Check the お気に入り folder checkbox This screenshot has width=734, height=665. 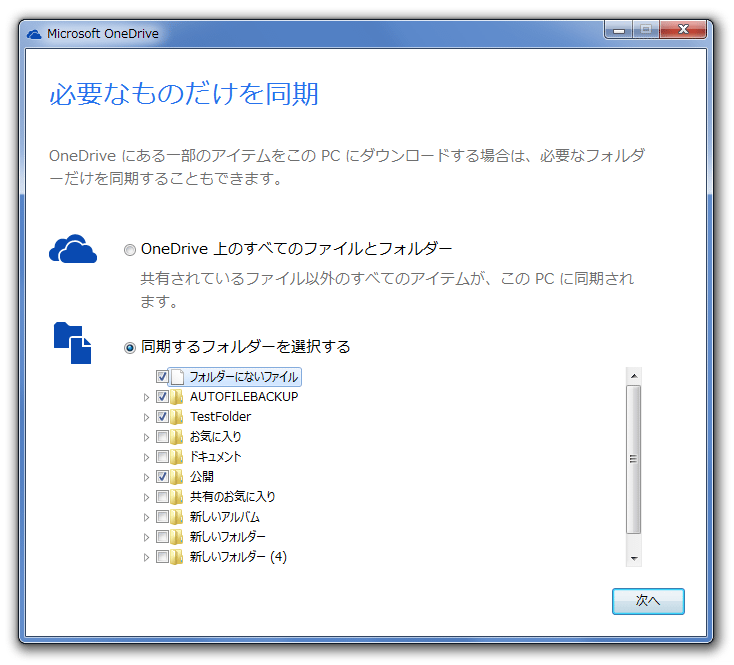(x=162, y=436)
